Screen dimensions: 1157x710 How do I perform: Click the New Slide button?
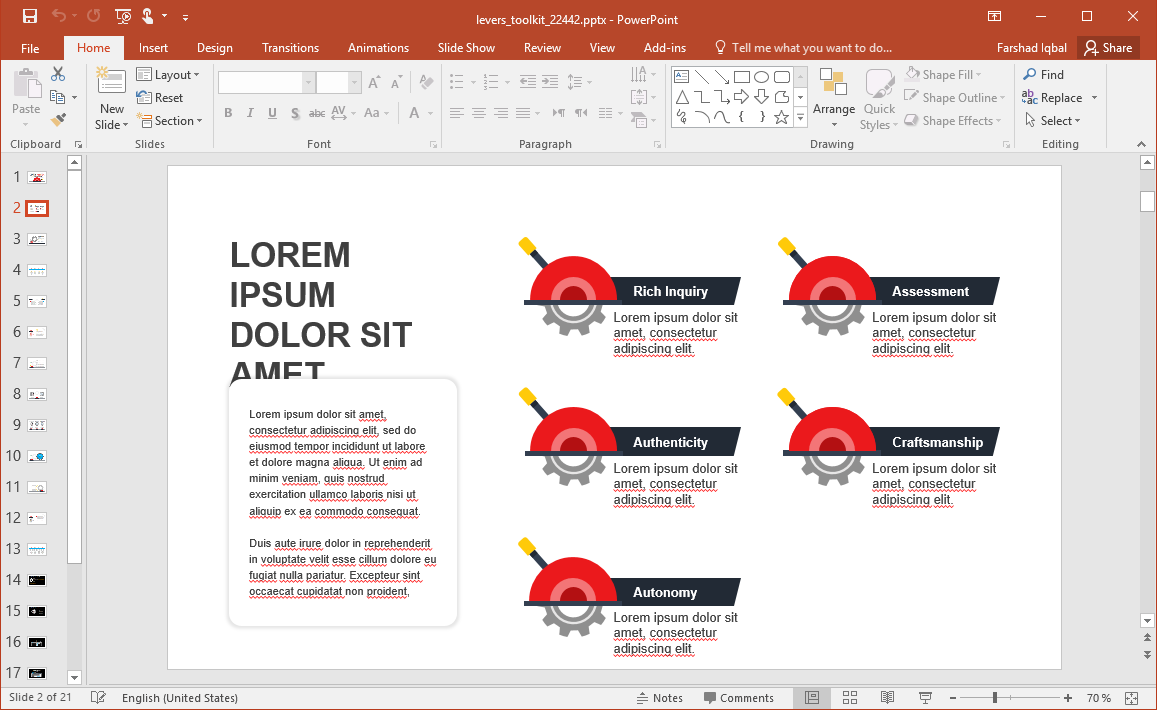coord(110,97)
